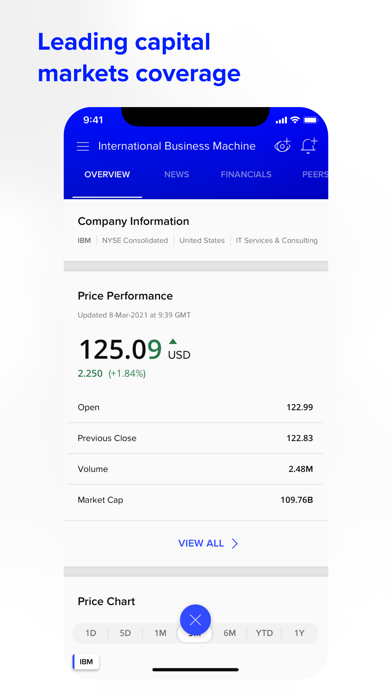The width and height of the screenshot is (392, 696).
Task: Choose YTD chart range
Action: tap(264, 633)
